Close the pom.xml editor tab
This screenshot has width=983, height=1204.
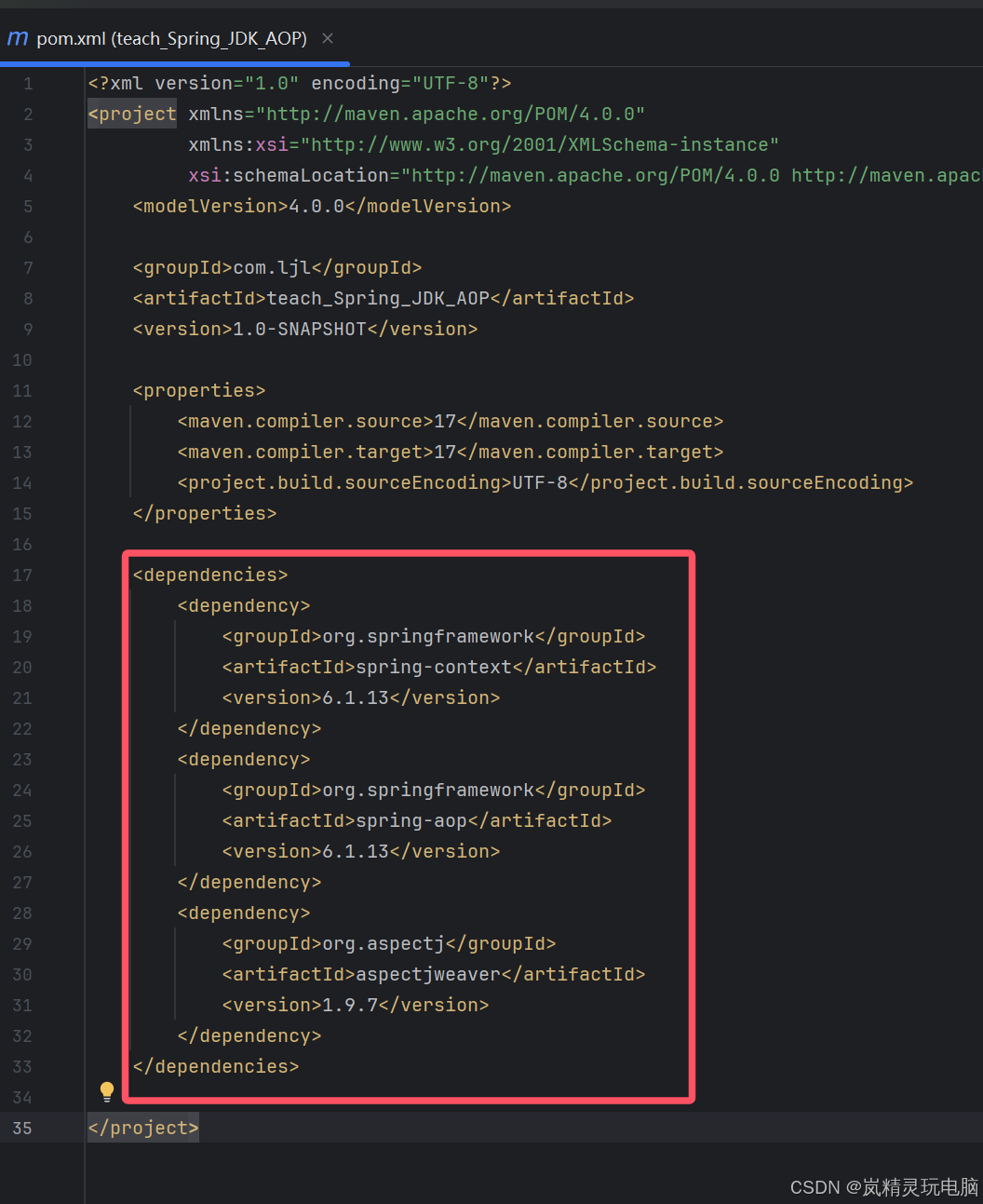pyautogui.click(x=328, y=38)
